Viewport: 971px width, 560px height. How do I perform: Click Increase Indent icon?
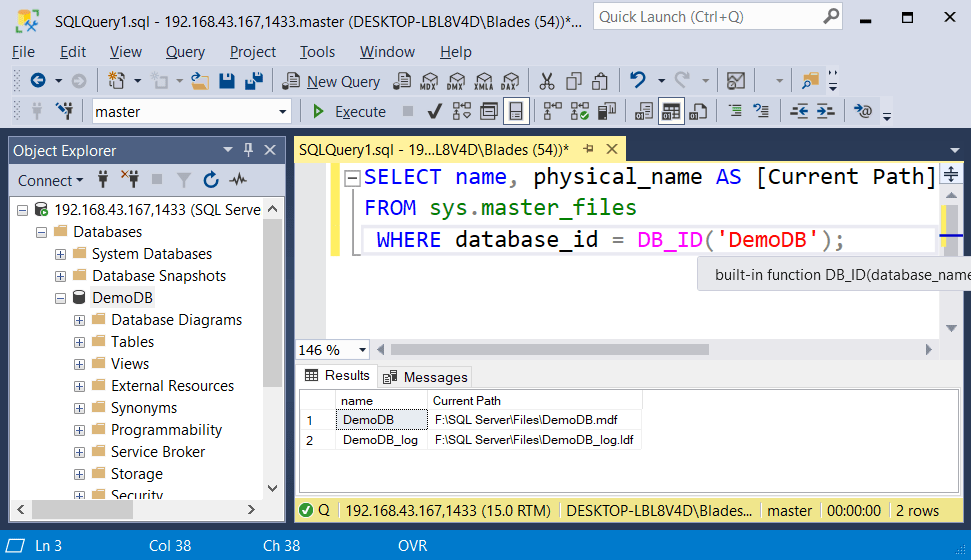(825, 112)
